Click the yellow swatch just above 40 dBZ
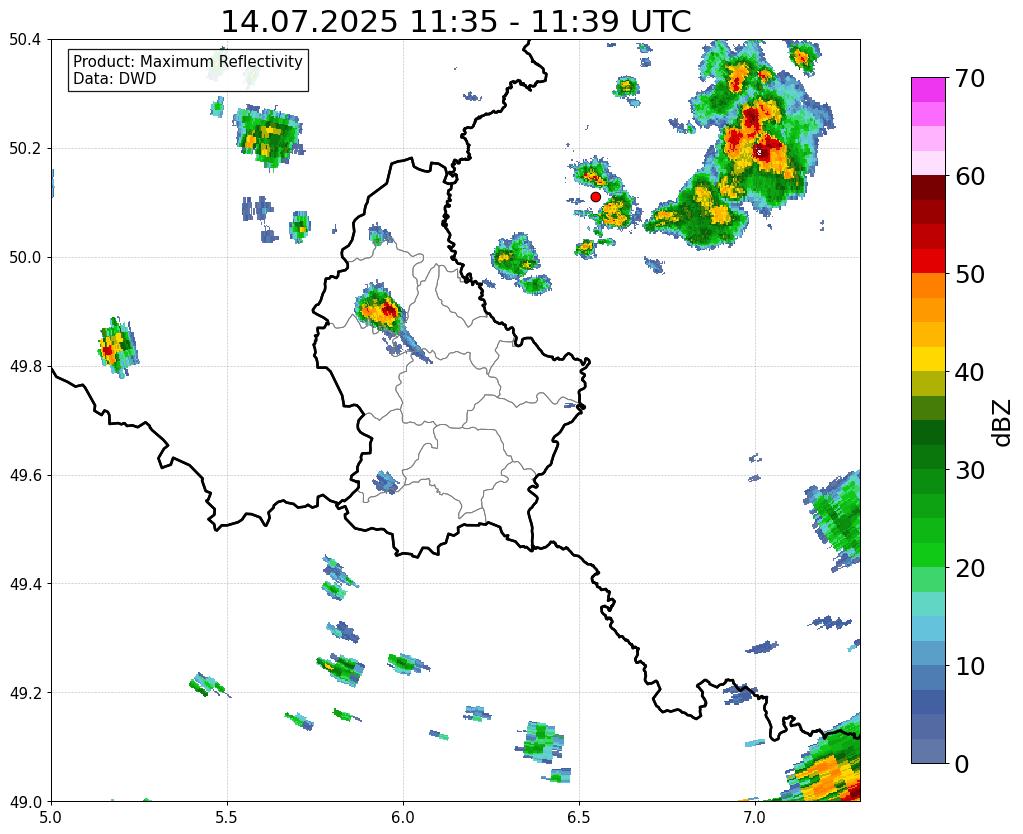1023x834 pixels. coord(928,359)
